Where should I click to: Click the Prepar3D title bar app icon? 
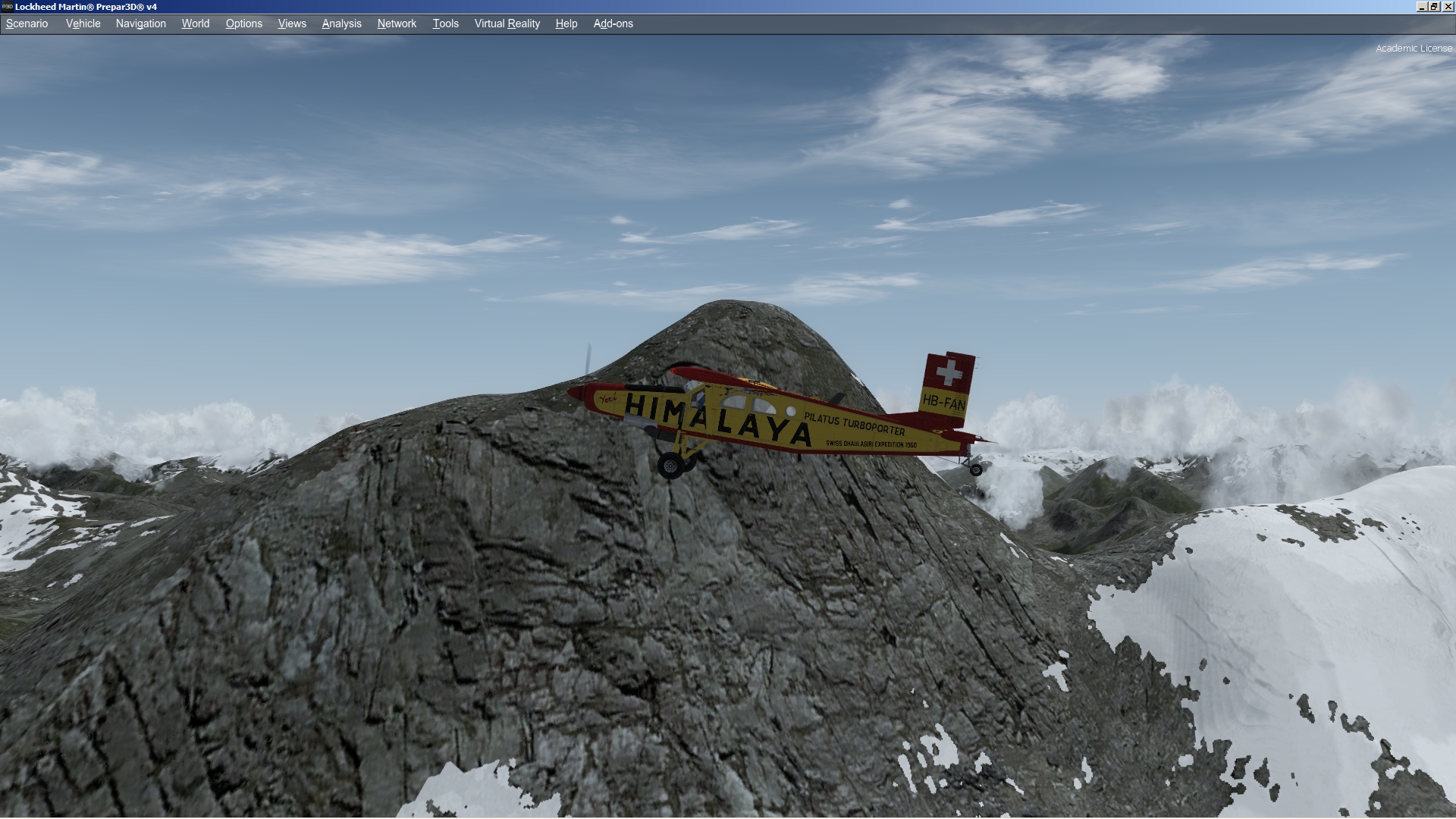(8, 6)
